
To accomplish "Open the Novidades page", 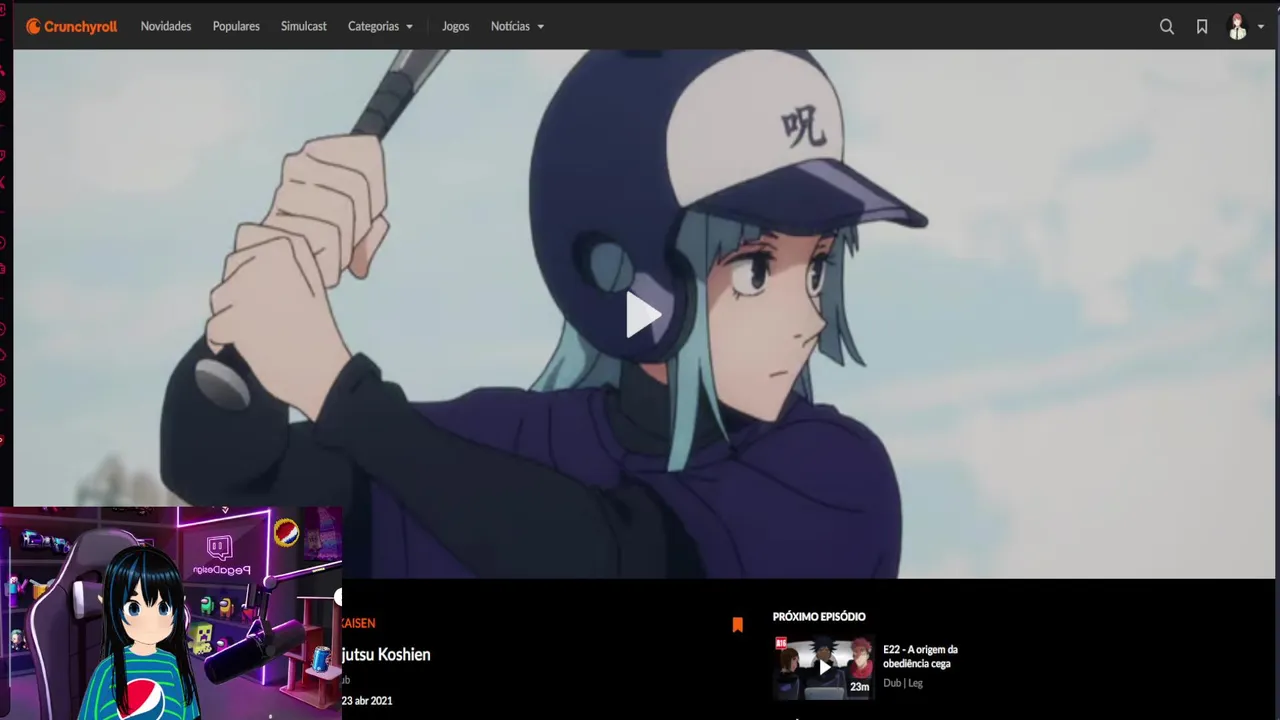I will [x=166, y=27].
